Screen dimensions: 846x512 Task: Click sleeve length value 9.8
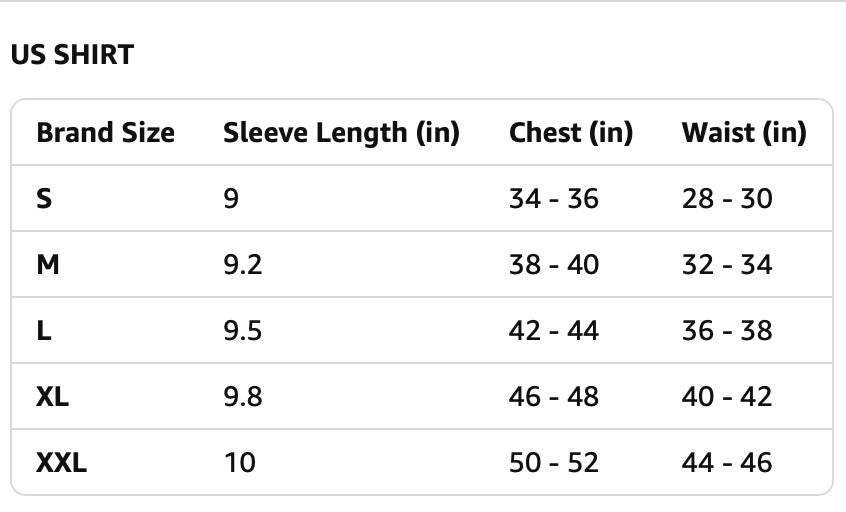tap(242, 397)
